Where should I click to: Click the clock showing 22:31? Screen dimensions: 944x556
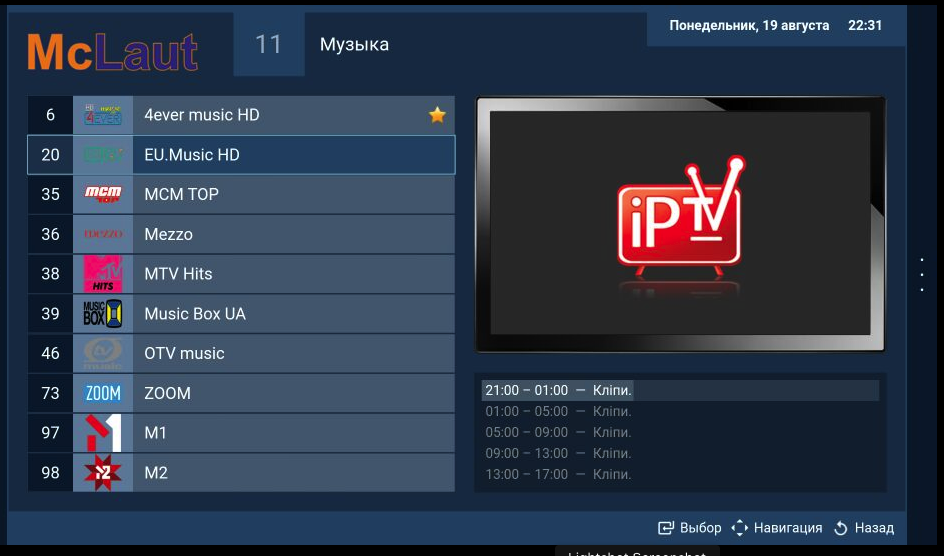click(x=865, y=25)
